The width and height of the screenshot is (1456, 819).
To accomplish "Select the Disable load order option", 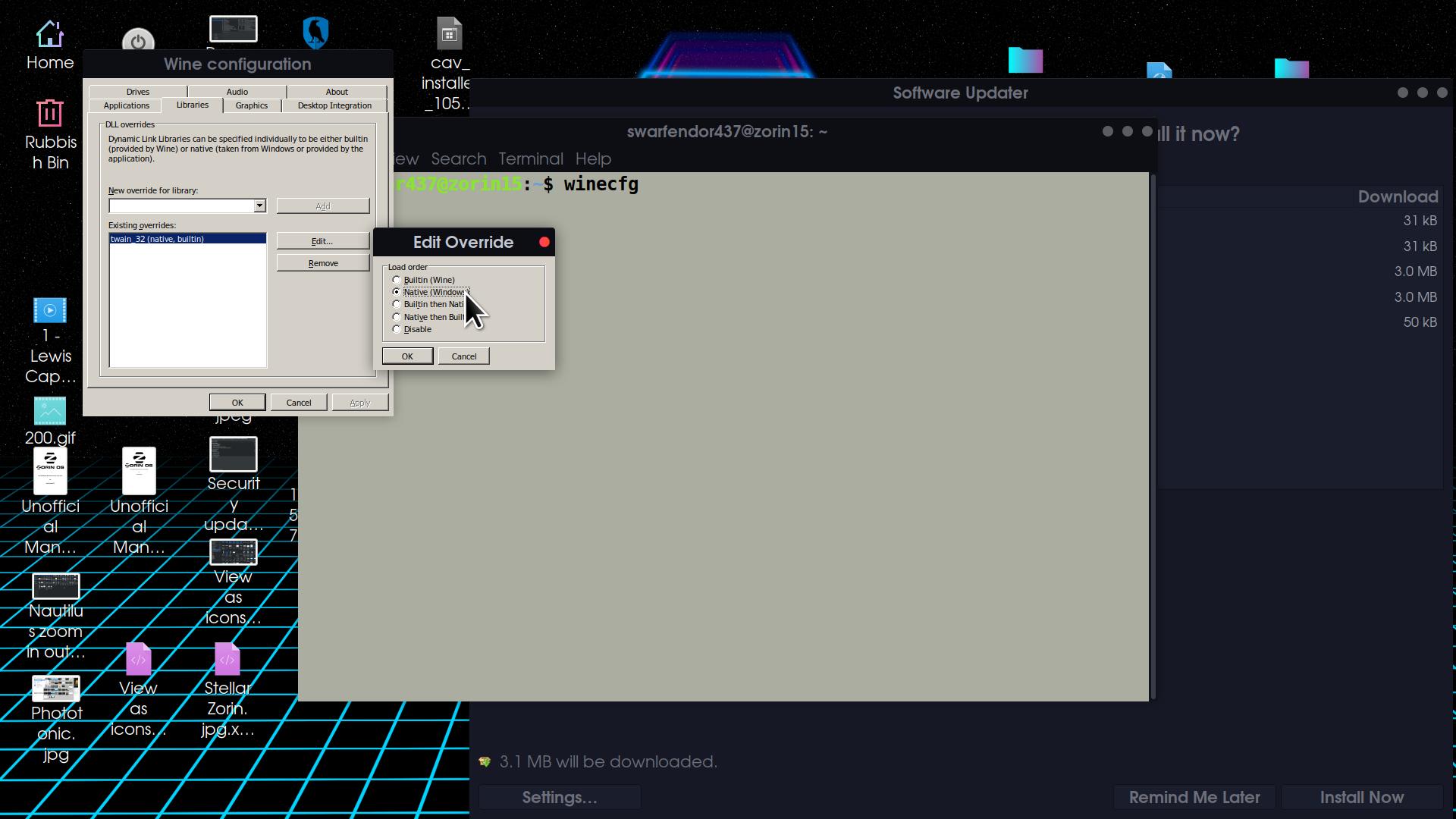I will click(397, 329).
